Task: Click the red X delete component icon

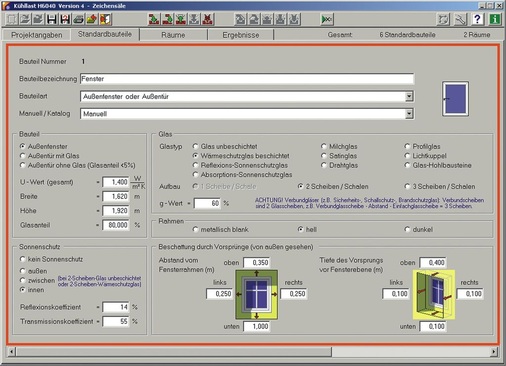Action: (208, 19)
